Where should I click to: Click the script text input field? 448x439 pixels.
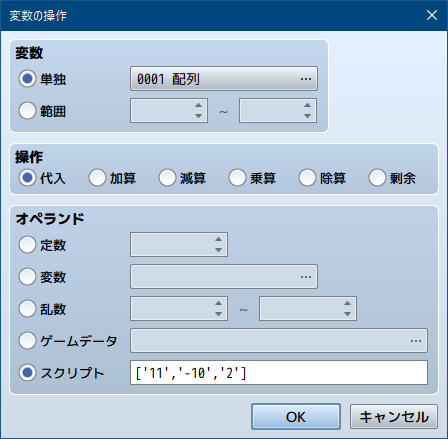pyautogui.click(x=279, y=373)
